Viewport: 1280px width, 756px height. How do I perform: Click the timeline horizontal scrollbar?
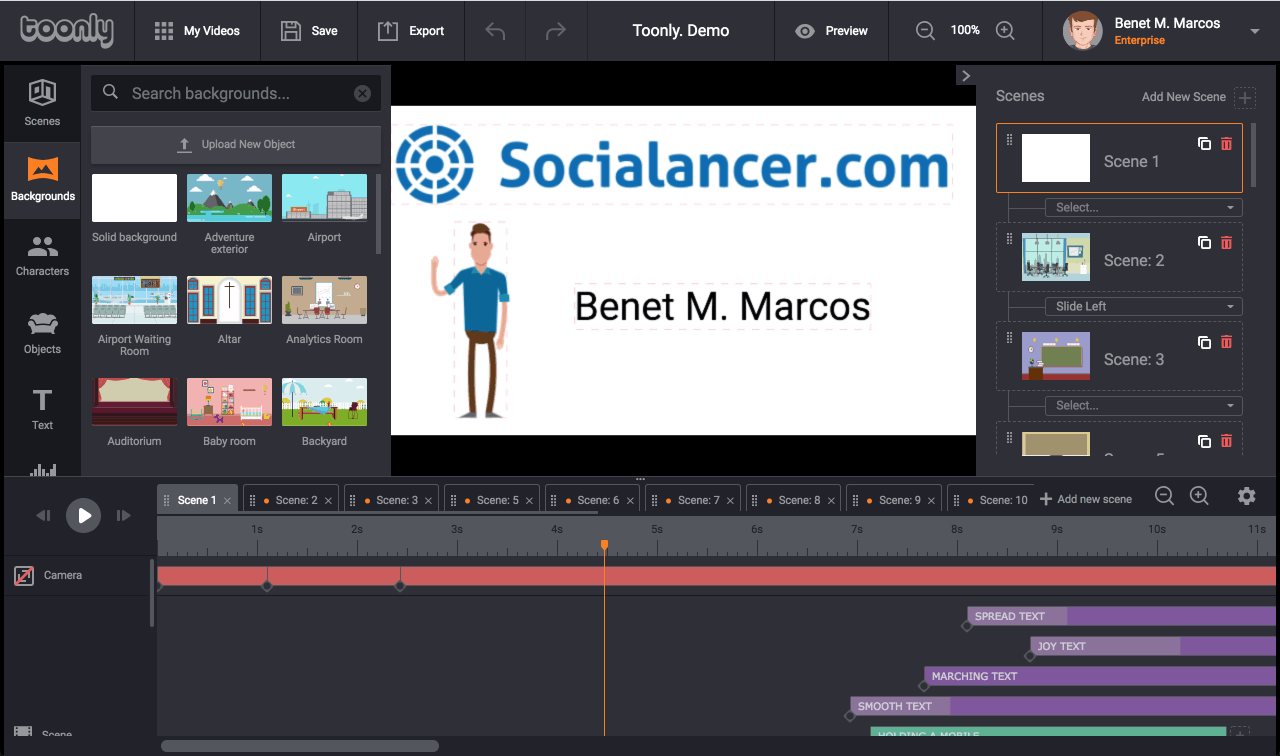pos(300,746)
